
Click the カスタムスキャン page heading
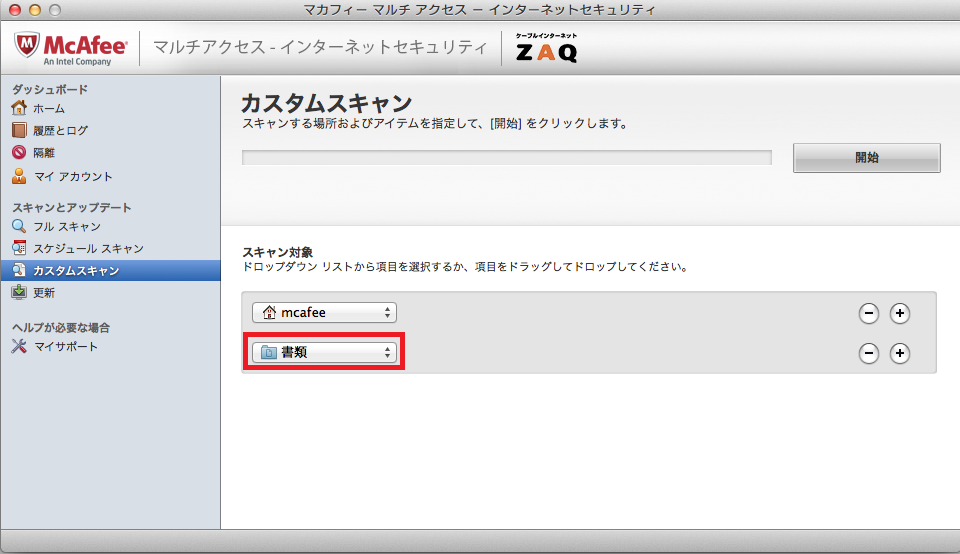coord(327,102)
